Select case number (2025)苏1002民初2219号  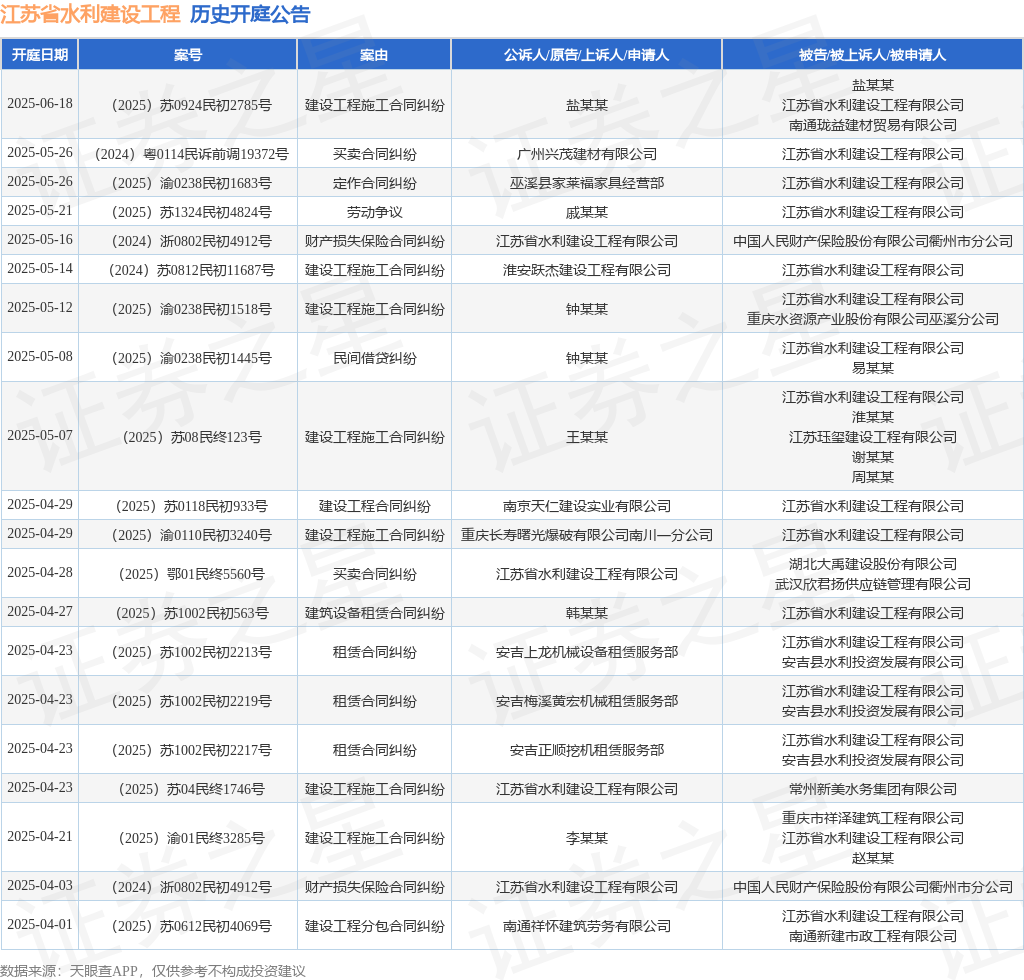189,702
